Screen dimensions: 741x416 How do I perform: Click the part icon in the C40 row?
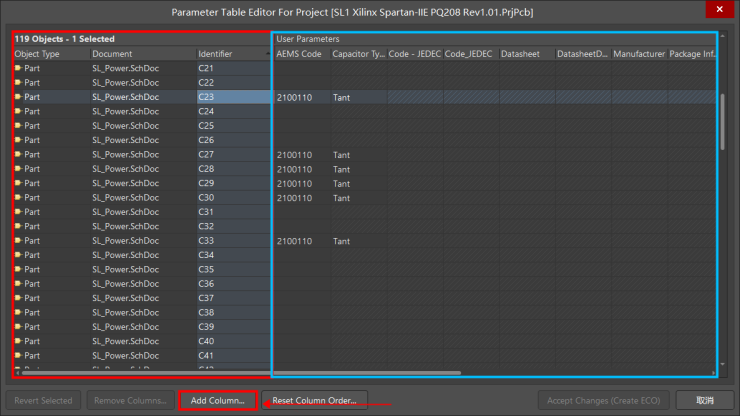click(x=18, y=341)
